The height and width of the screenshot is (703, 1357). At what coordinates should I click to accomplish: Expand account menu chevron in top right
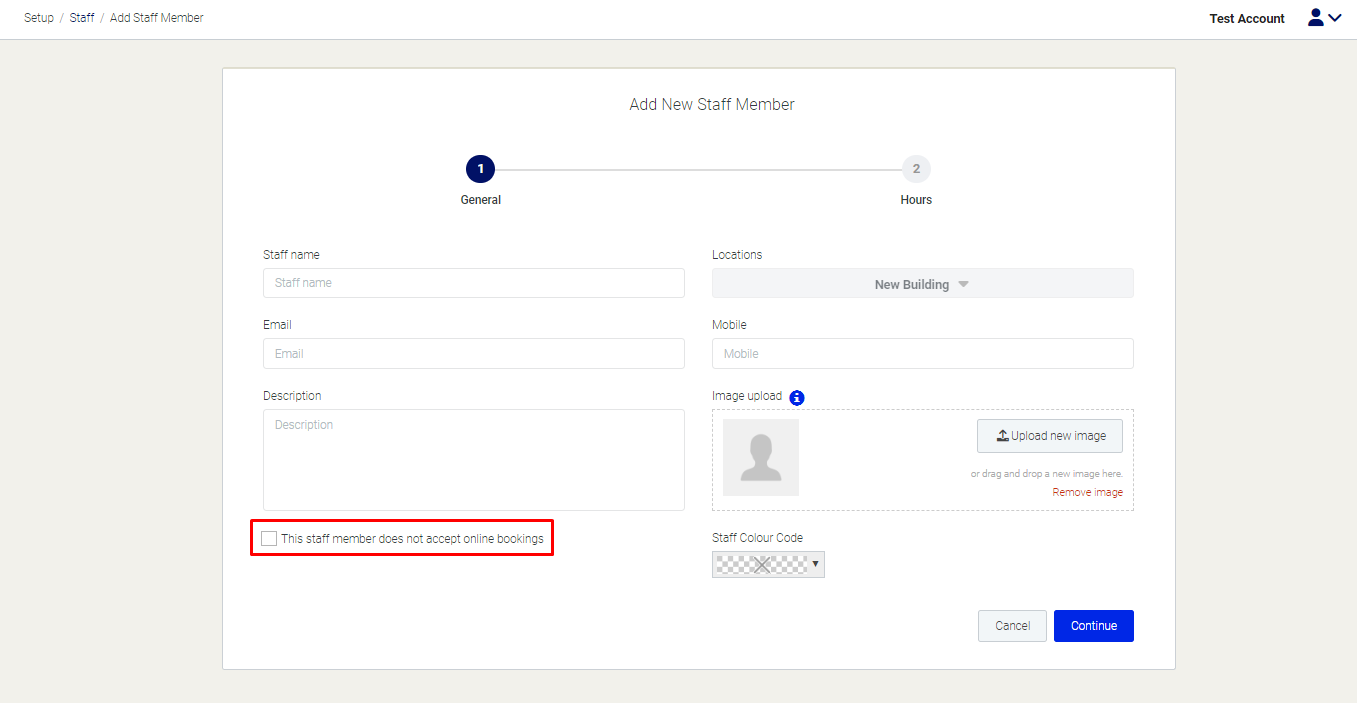(1335, 18)
